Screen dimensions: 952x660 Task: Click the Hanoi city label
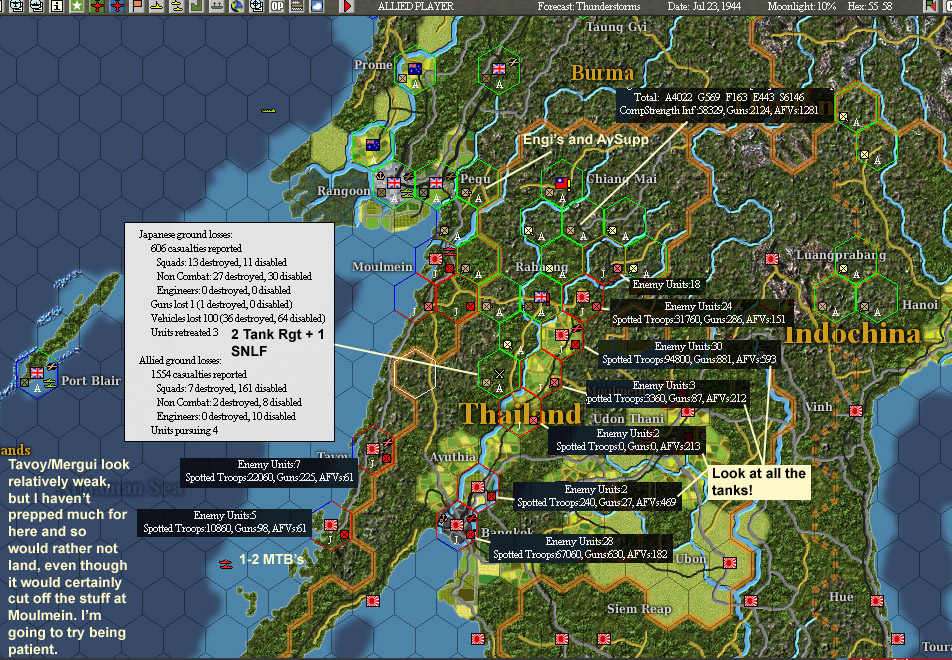920,305
